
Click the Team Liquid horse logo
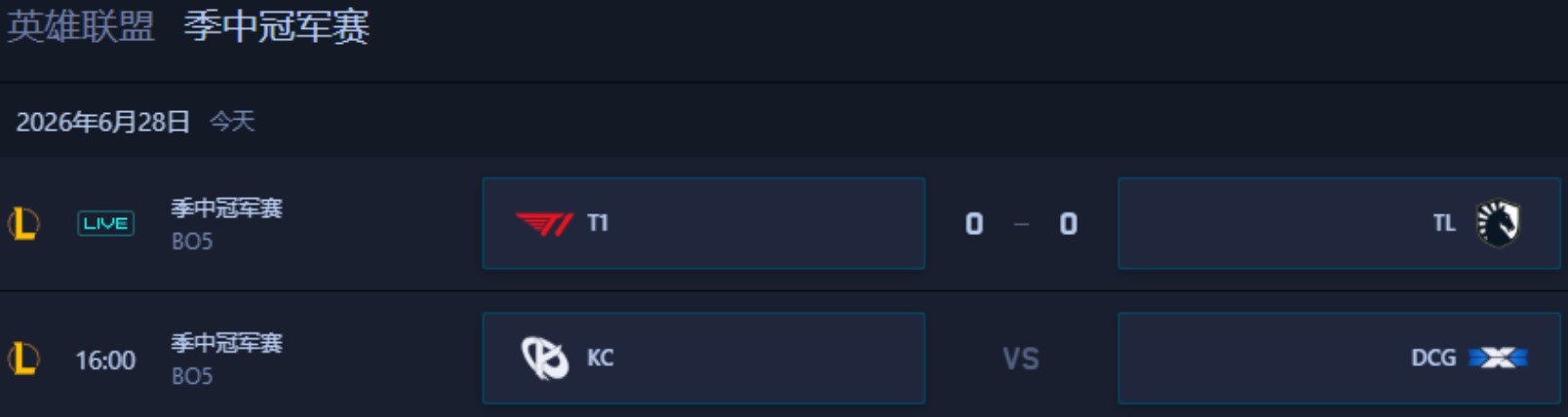pos(1497,223)
